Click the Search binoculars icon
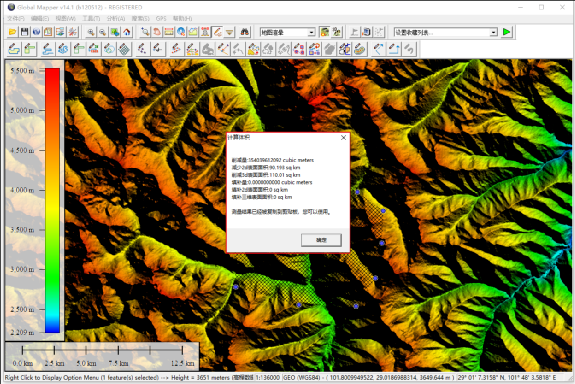 [x=245, y=32]
